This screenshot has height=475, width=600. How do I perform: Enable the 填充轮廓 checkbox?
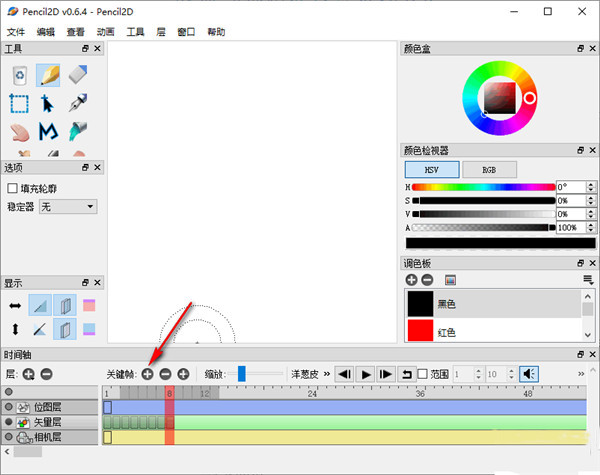click(x=13, y=187)
